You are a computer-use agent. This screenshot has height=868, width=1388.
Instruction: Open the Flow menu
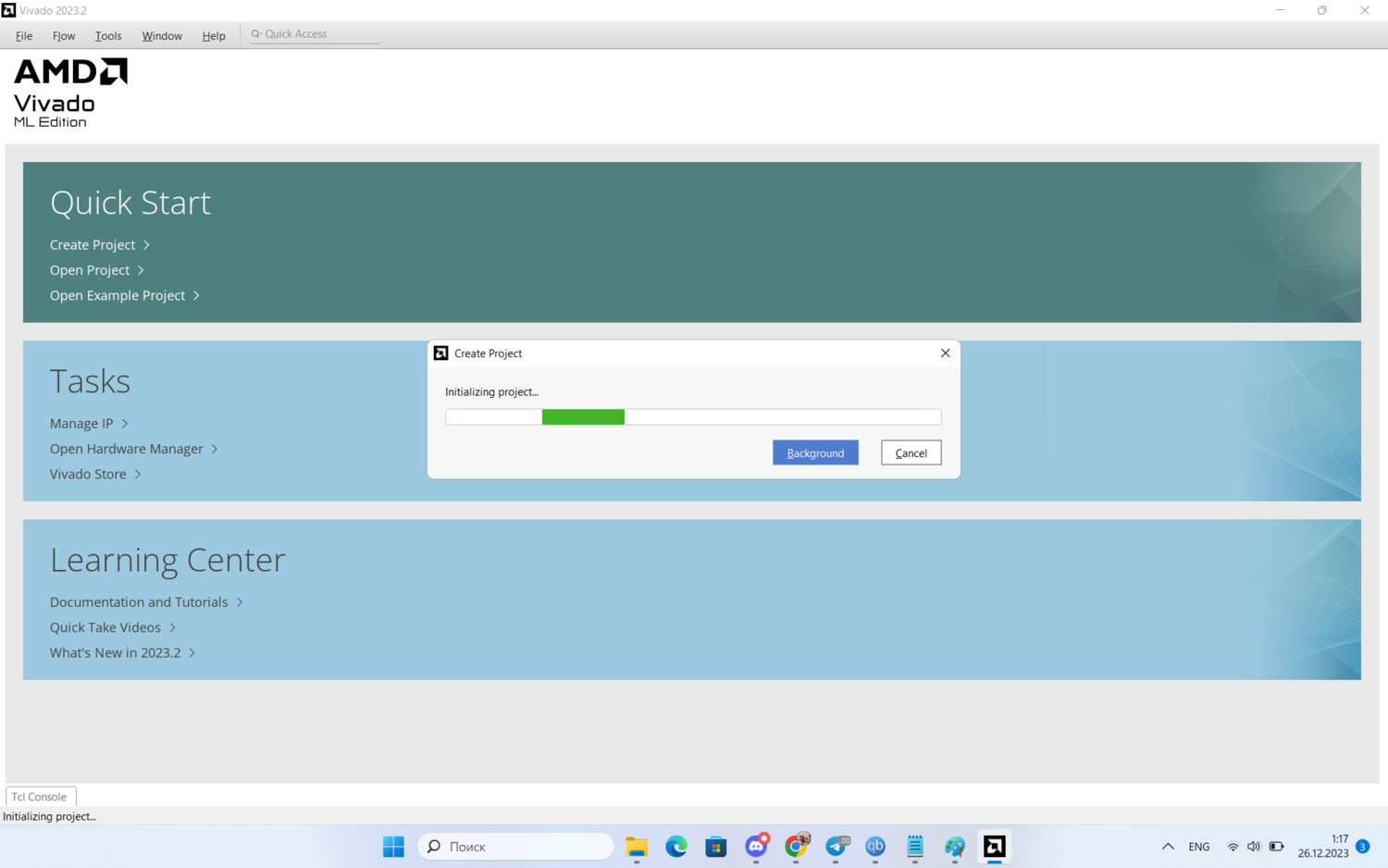[x=64, y=36]
